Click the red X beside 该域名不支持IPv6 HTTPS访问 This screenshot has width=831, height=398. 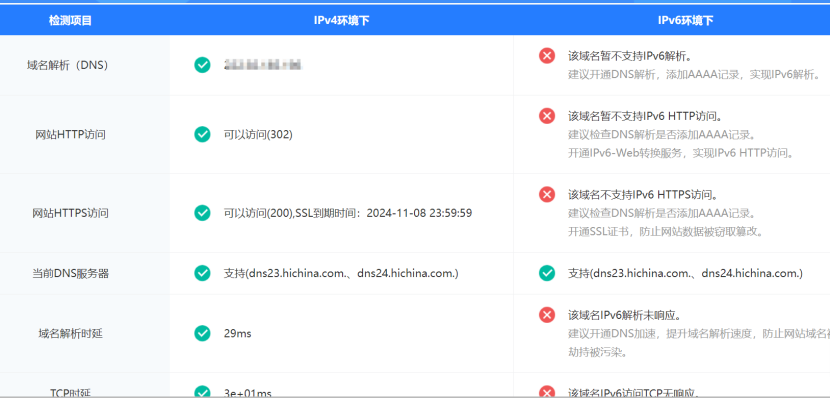[547, 194]
